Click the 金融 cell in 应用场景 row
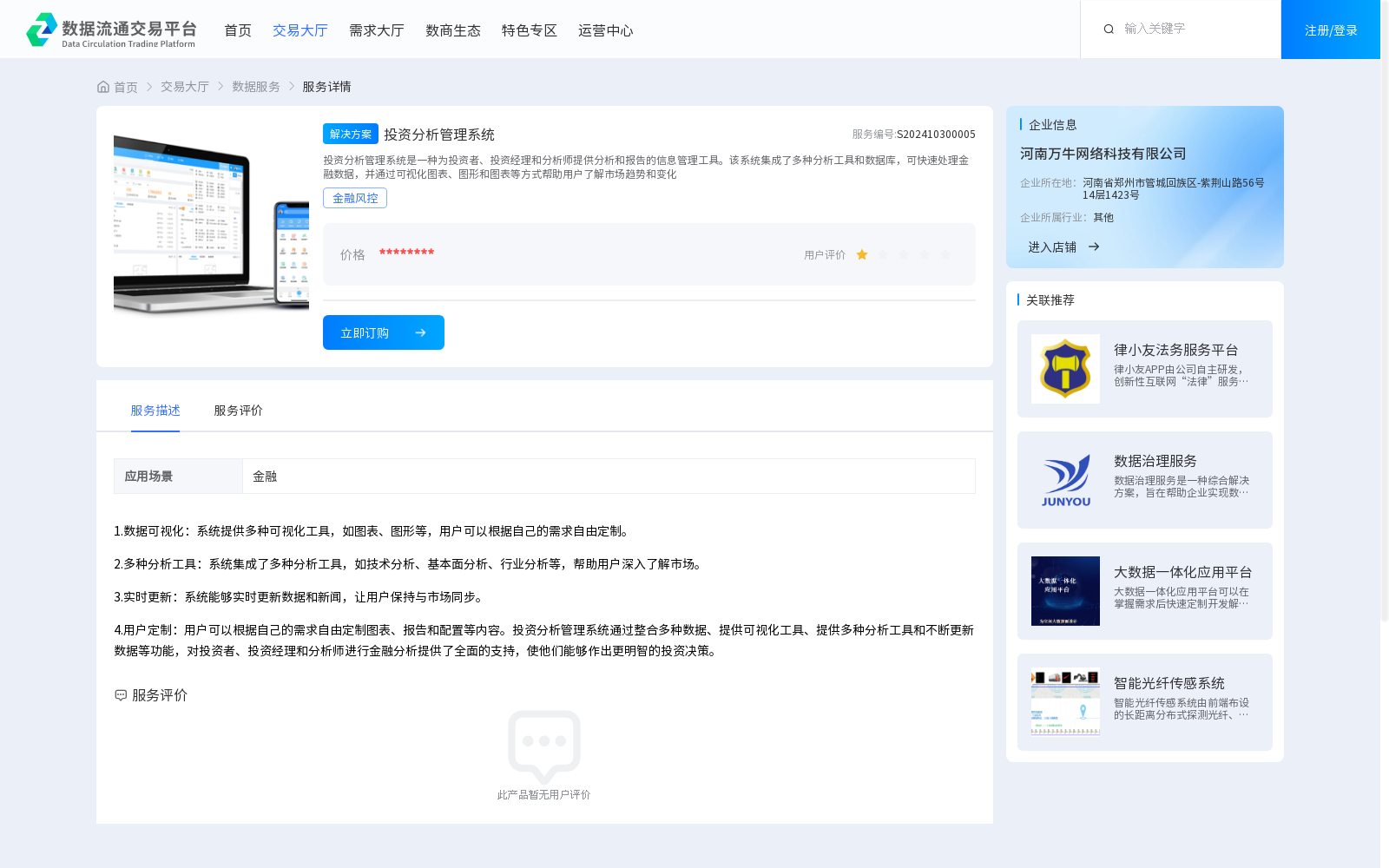Screen dimensions: 1389x868 (609, 476)
